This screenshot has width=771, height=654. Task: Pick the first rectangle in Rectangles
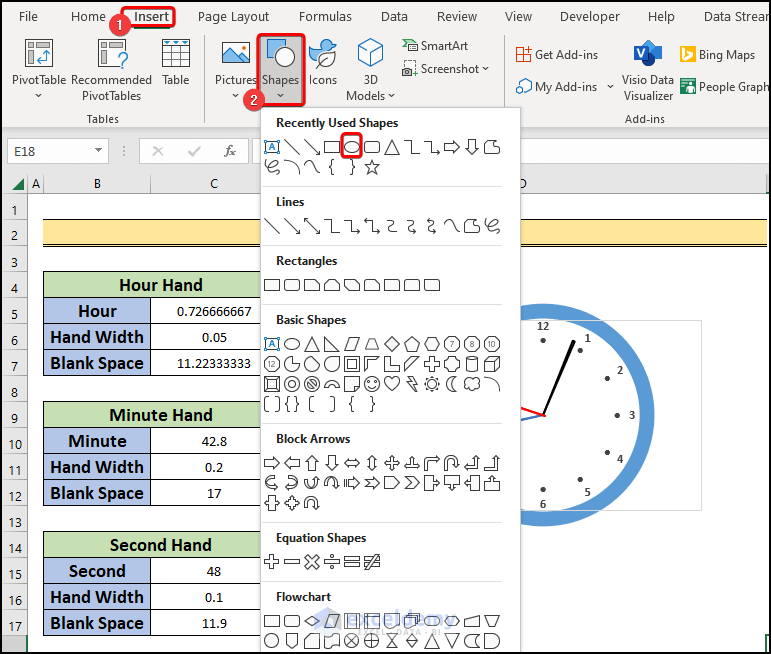coord(271,285)
